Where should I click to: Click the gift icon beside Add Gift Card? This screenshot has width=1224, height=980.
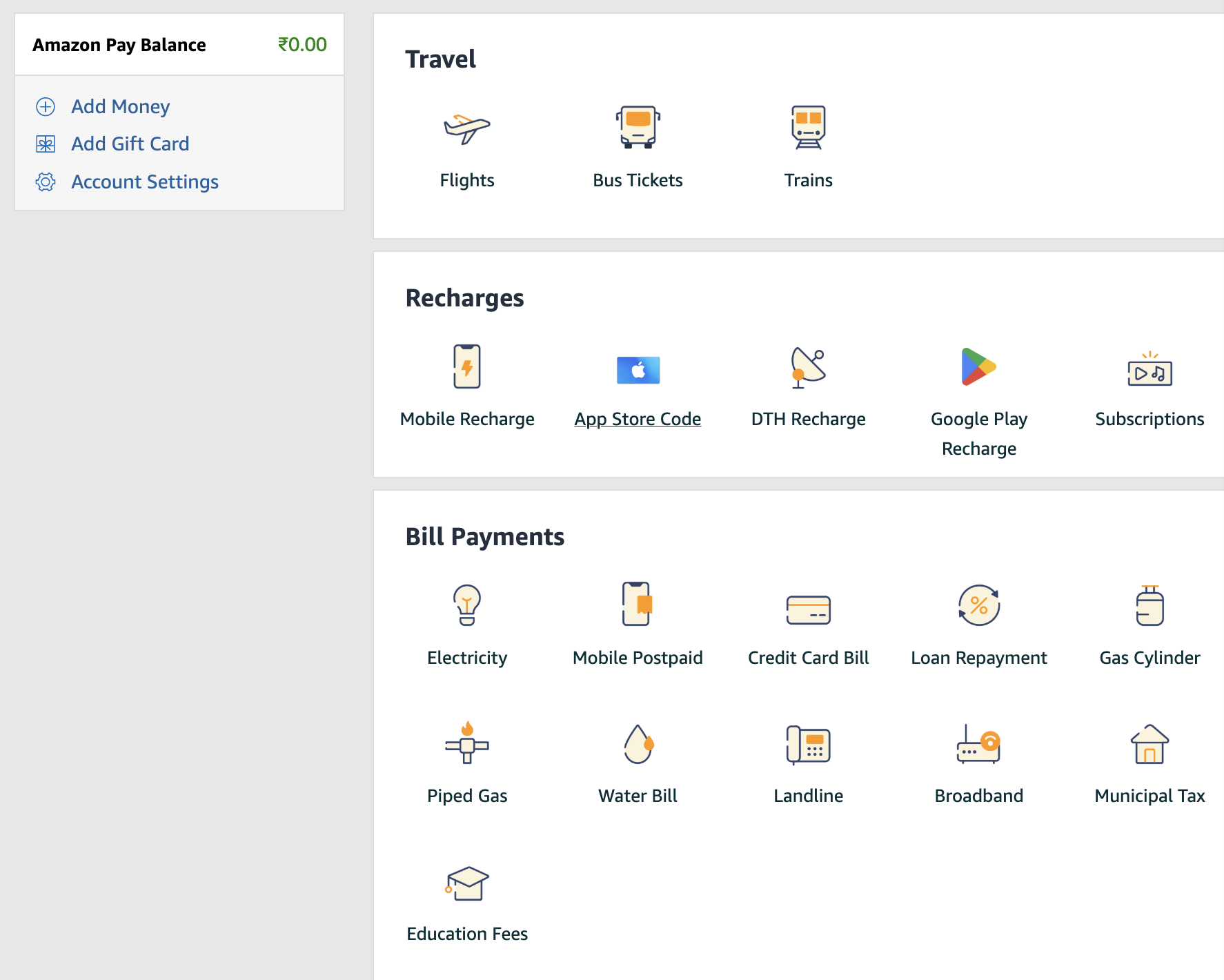click(x=46, y=144)
